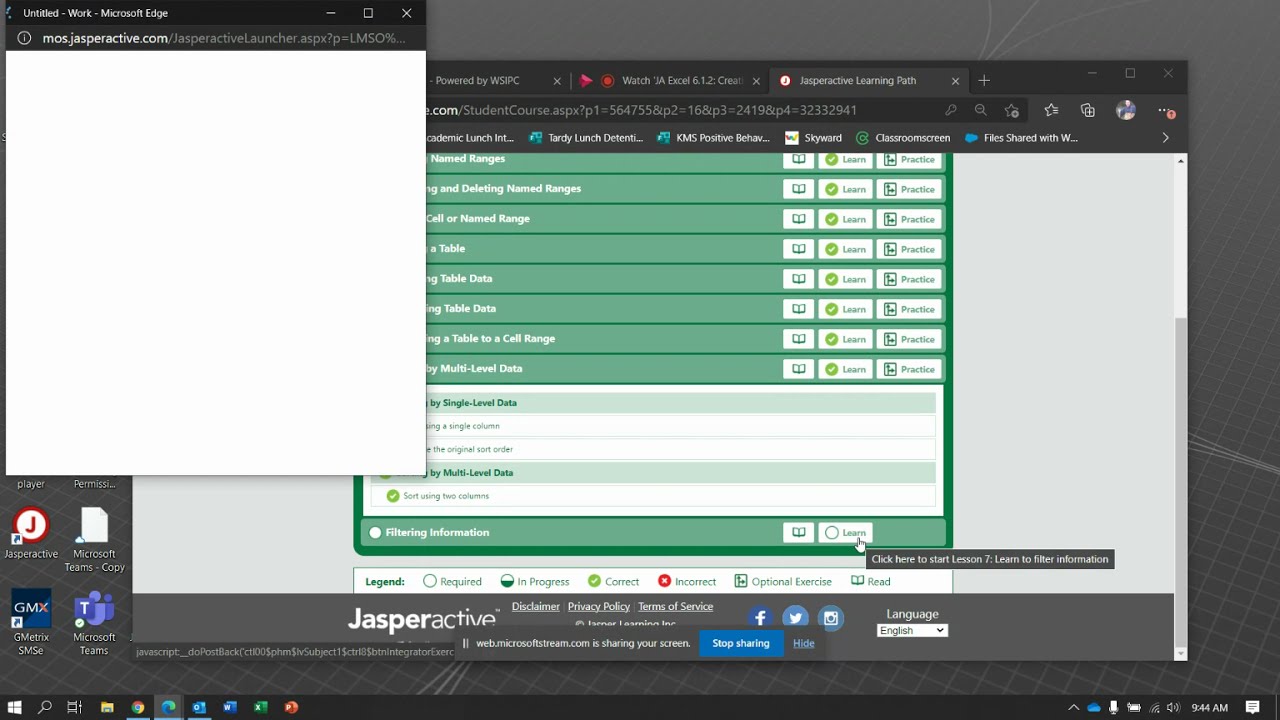Viewport: 1280px width, 720px height.
Task: Open Read book icon for Filtering Information row
Action: coord(798,533)
